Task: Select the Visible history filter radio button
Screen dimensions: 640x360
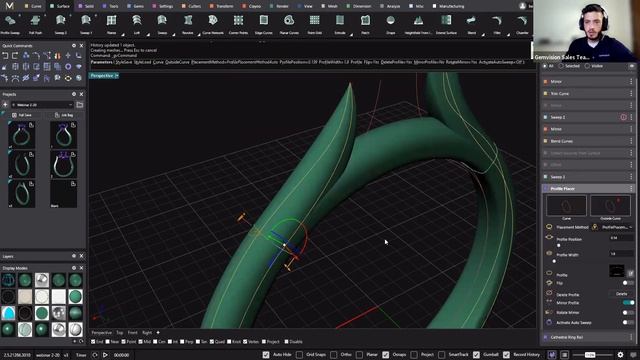Action: click(x=587, y=66)
